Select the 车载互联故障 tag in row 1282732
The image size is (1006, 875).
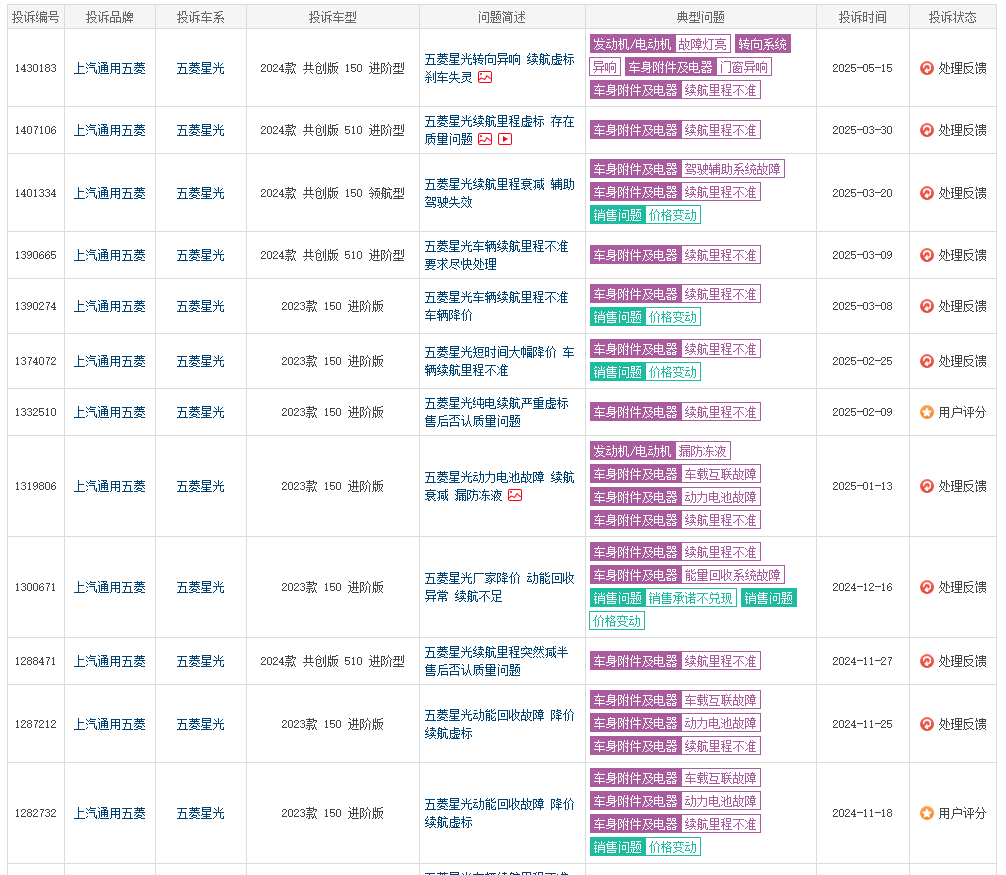pyautogui.click(x=720, y=779)
